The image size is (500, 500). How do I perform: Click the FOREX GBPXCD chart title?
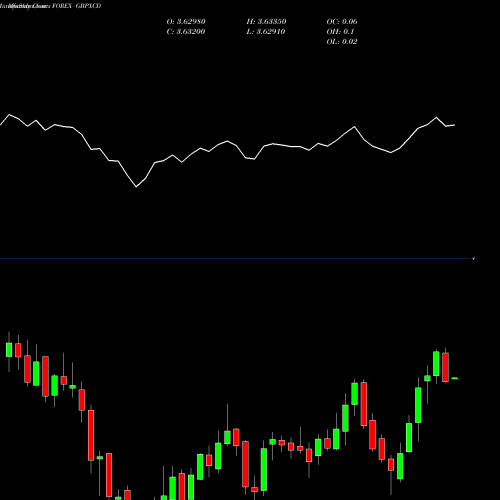76,6
